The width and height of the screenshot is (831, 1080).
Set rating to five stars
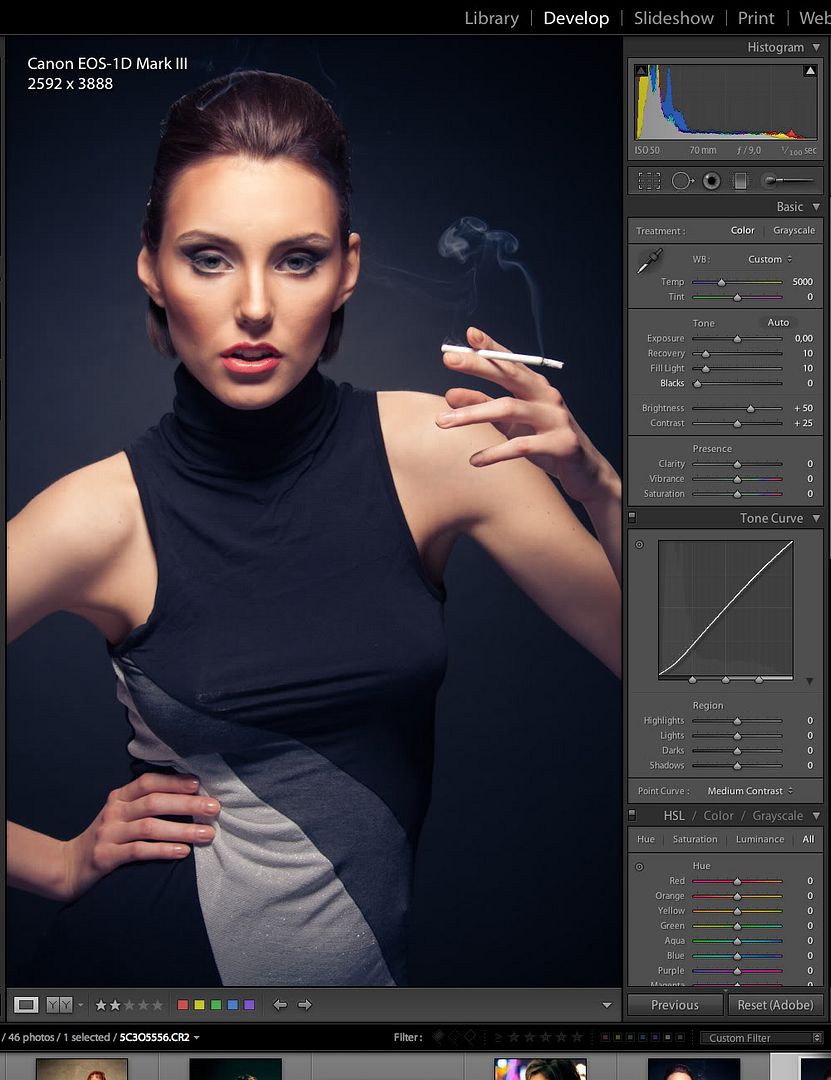158,1005
